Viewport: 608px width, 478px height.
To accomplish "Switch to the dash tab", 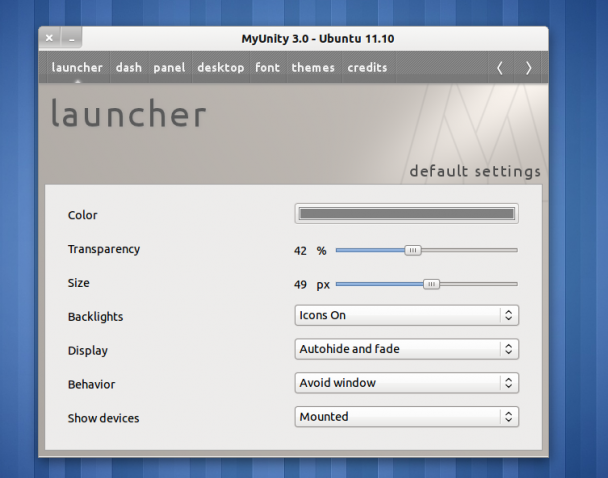I will point(129,67).
